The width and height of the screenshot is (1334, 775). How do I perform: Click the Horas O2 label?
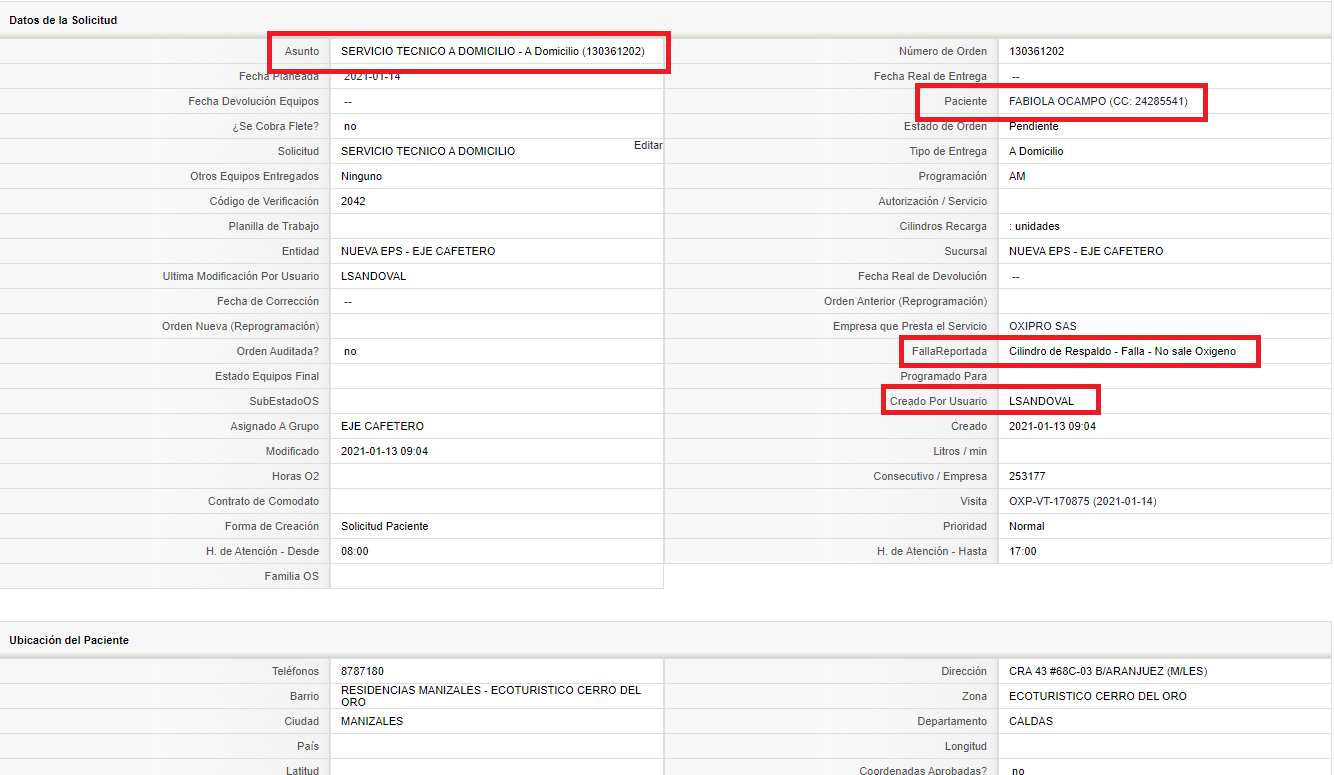[x=296, y=476]
